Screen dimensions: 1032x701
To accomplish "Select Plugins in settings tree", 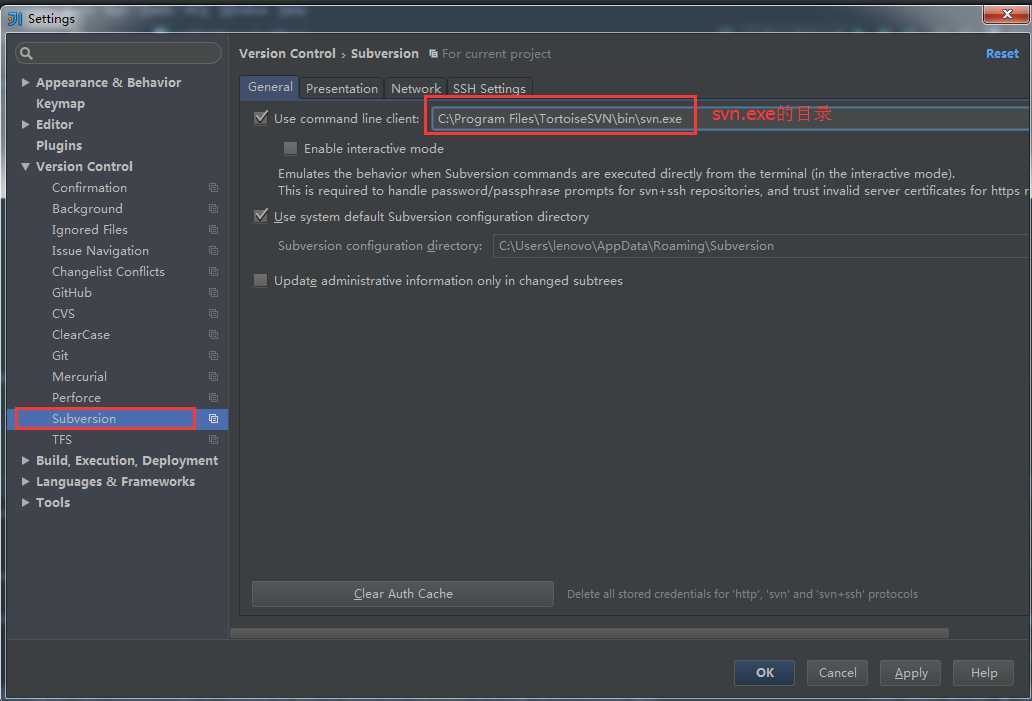I will 59,145.
